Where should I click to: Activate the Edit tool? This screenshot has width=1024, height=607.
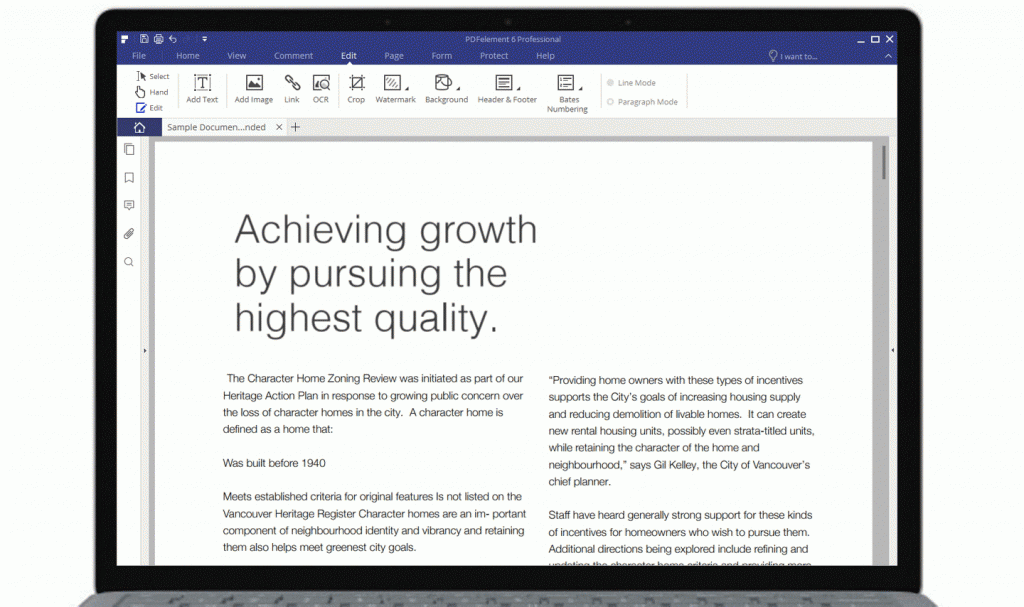click(150, 108)
